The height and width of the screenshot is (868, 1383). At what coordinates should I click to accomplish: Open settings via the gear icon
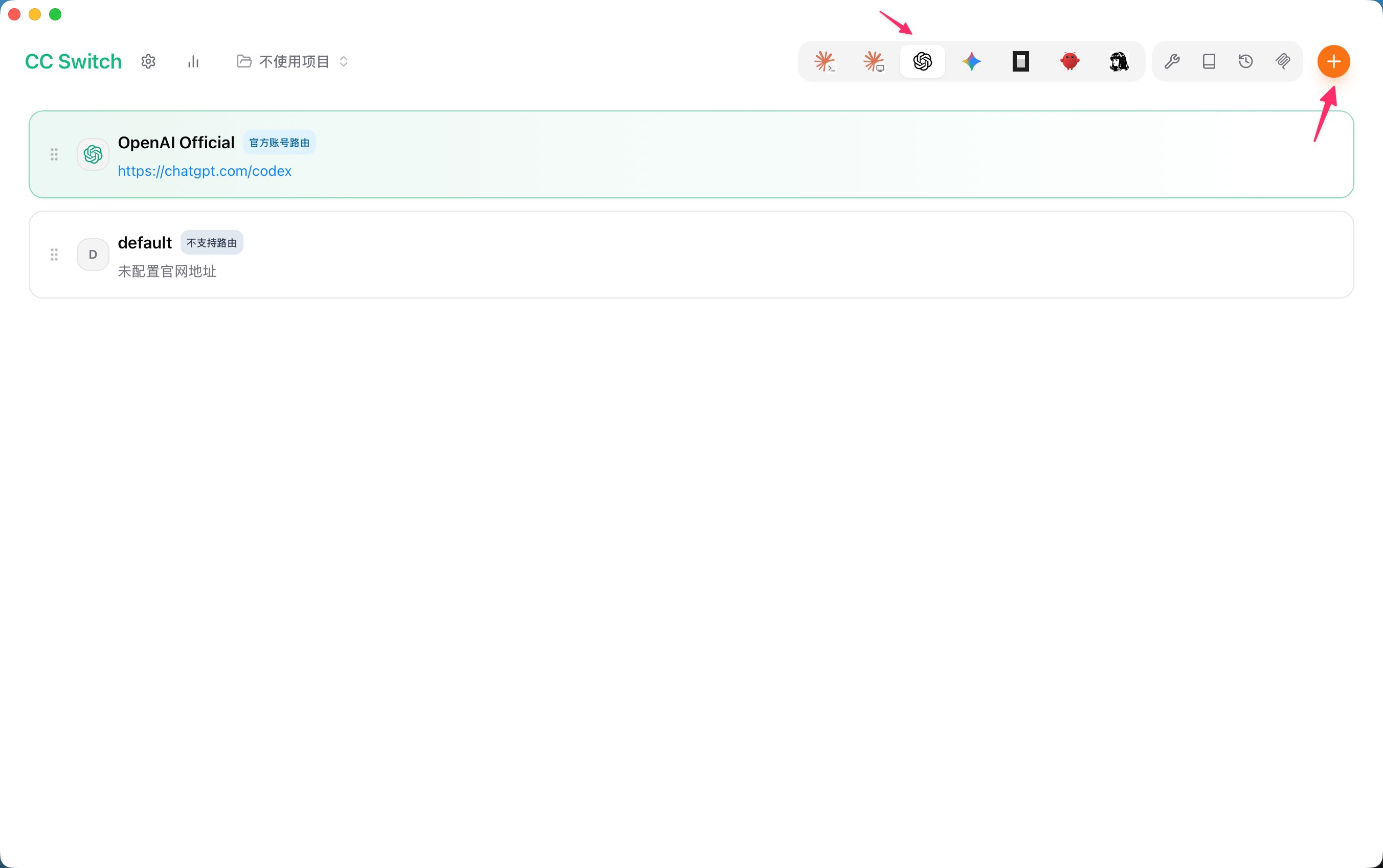148,61
